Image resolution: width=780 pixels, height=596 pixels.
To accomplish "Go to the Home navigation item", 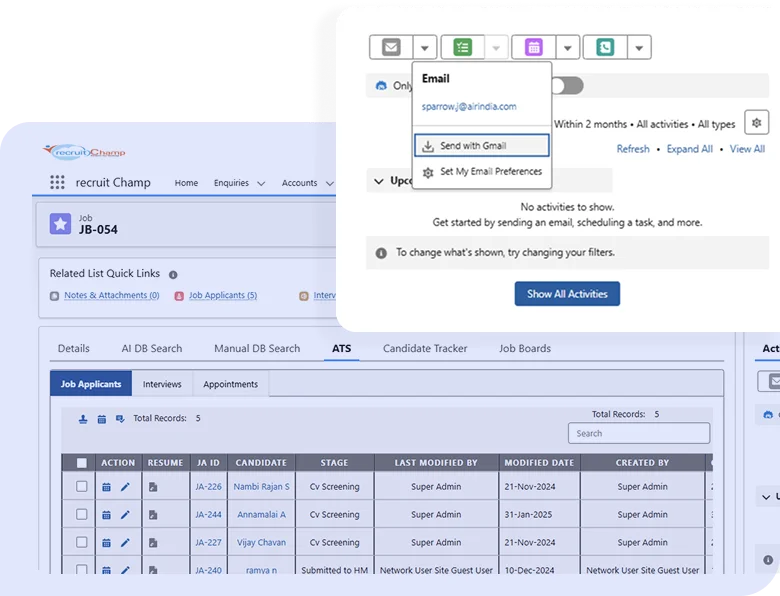I will (186, 183).
